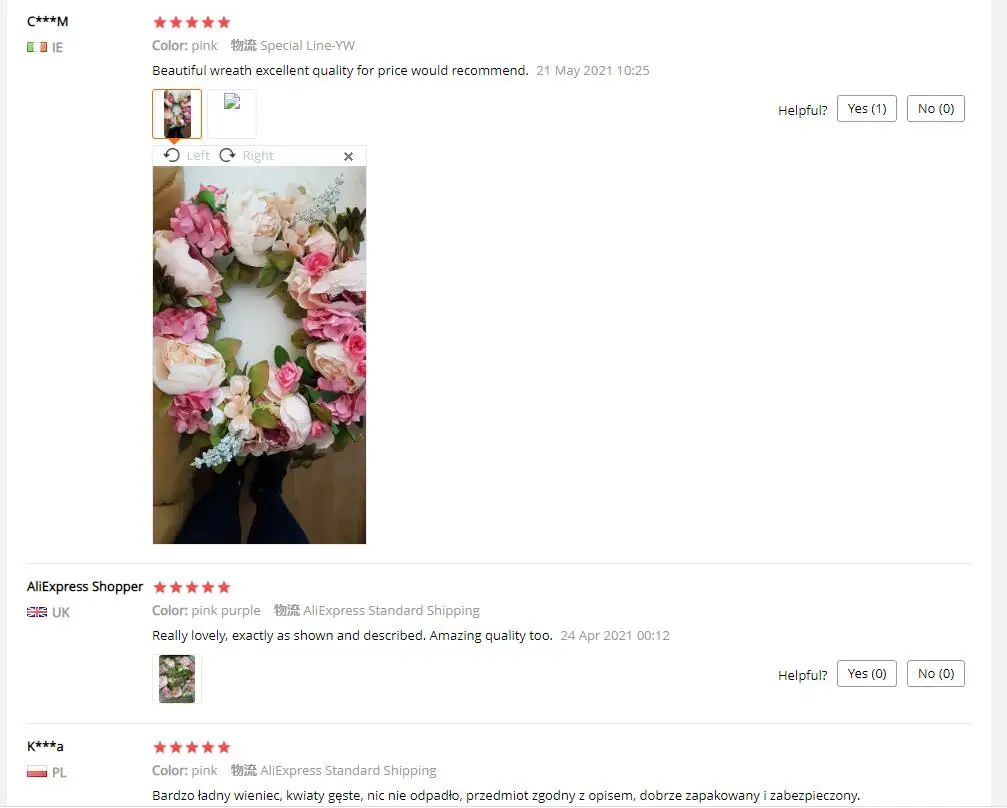Vote No (0) on the UK shopper's review
The width and height of the screenshot is (1007, 808).
click(936, 674)
